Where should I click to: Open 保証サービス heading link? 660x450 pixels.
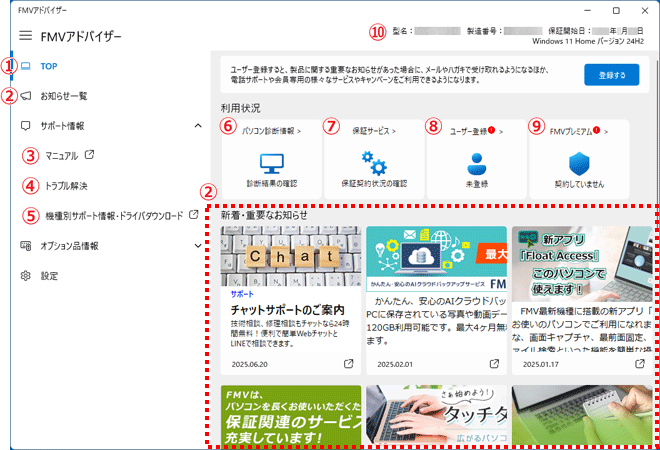(x=374, y=131)
